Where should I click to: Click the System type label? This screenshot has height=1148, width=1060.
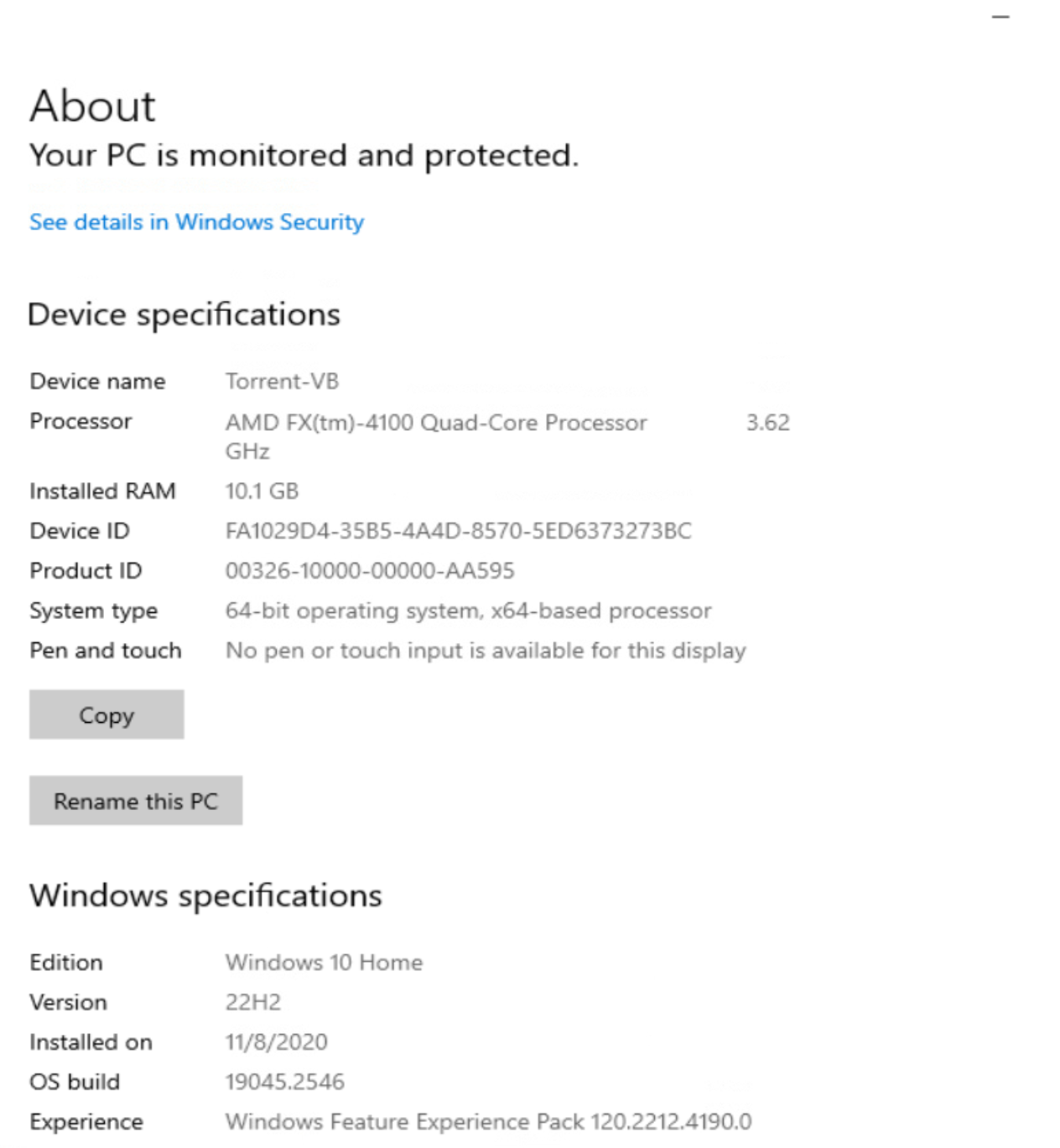click(93, 611)
